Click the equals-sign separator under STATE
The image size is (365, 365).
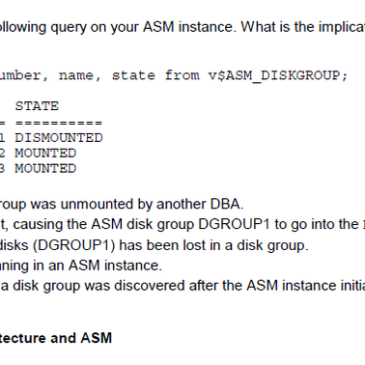[x=59, y=123]
